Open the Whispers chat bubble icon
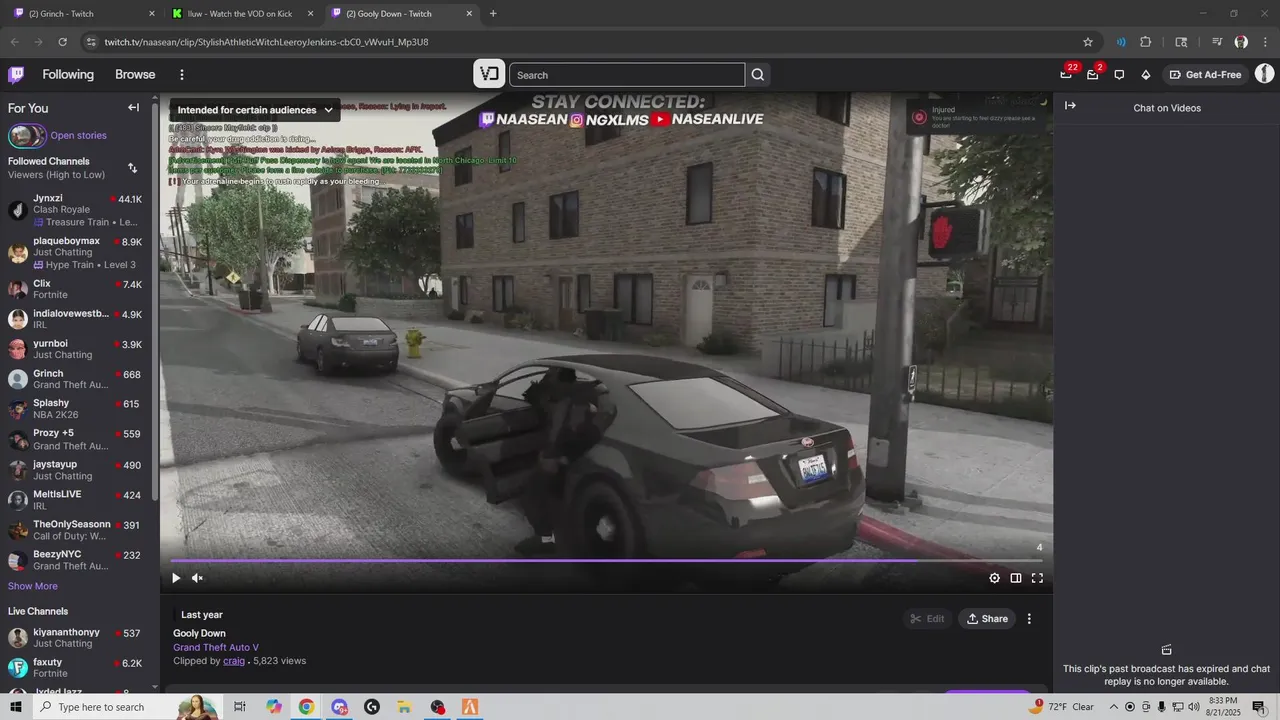Image resolution: width=1280 pixels, height=720 pixels. click(1119, 75)
